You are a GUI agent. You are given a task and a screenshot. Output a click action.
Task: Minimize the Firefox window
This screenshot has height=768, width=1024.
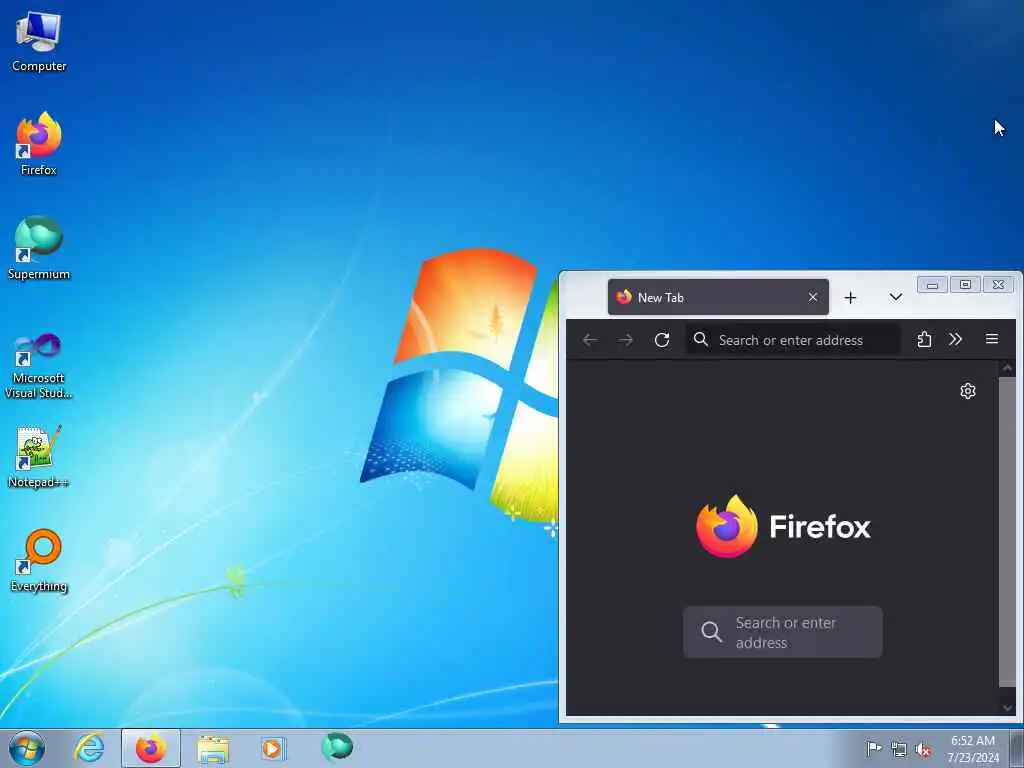932,285
